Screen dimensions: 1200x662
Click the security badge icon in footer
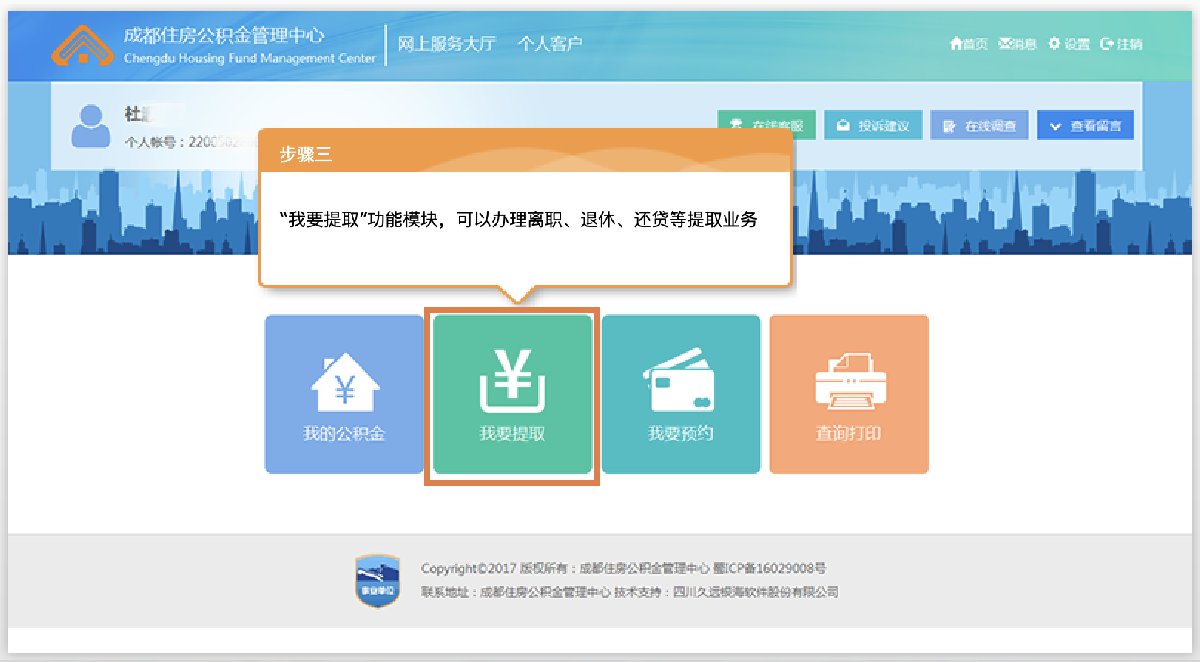tap(378, 581)
